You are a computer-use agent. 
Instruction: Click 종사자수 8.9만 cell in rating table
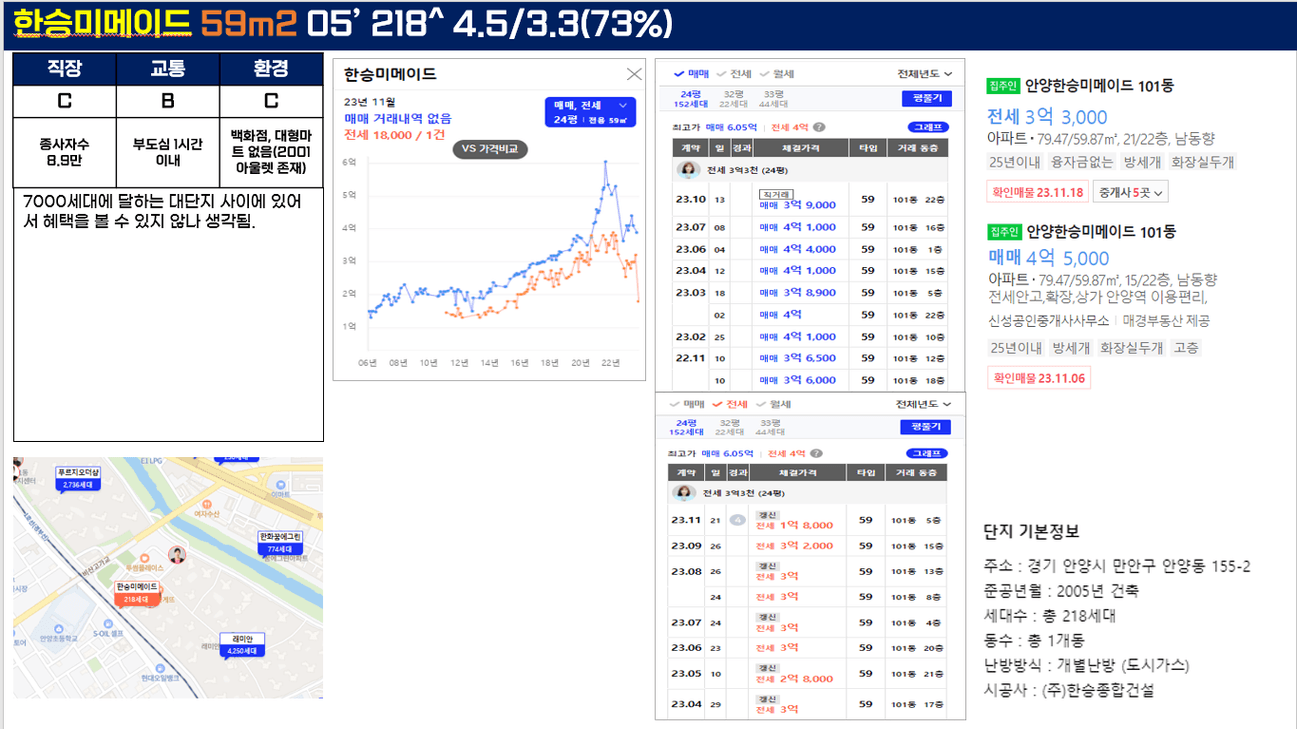65,153
